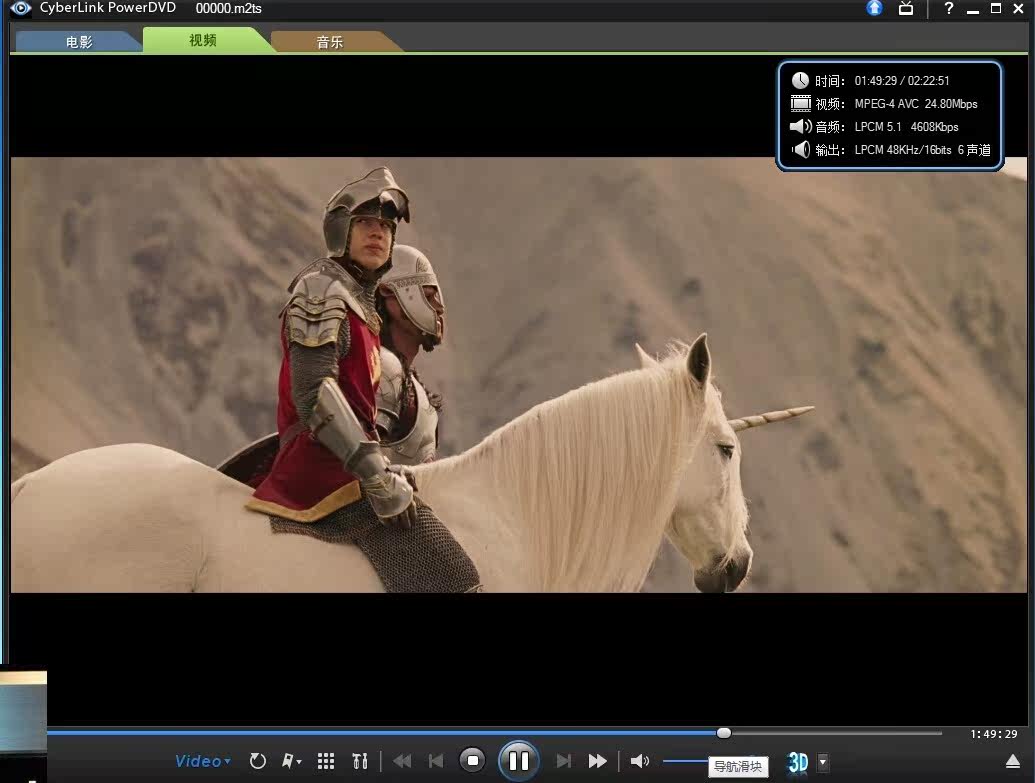Open the 电影 (Movie) tab

78,42
